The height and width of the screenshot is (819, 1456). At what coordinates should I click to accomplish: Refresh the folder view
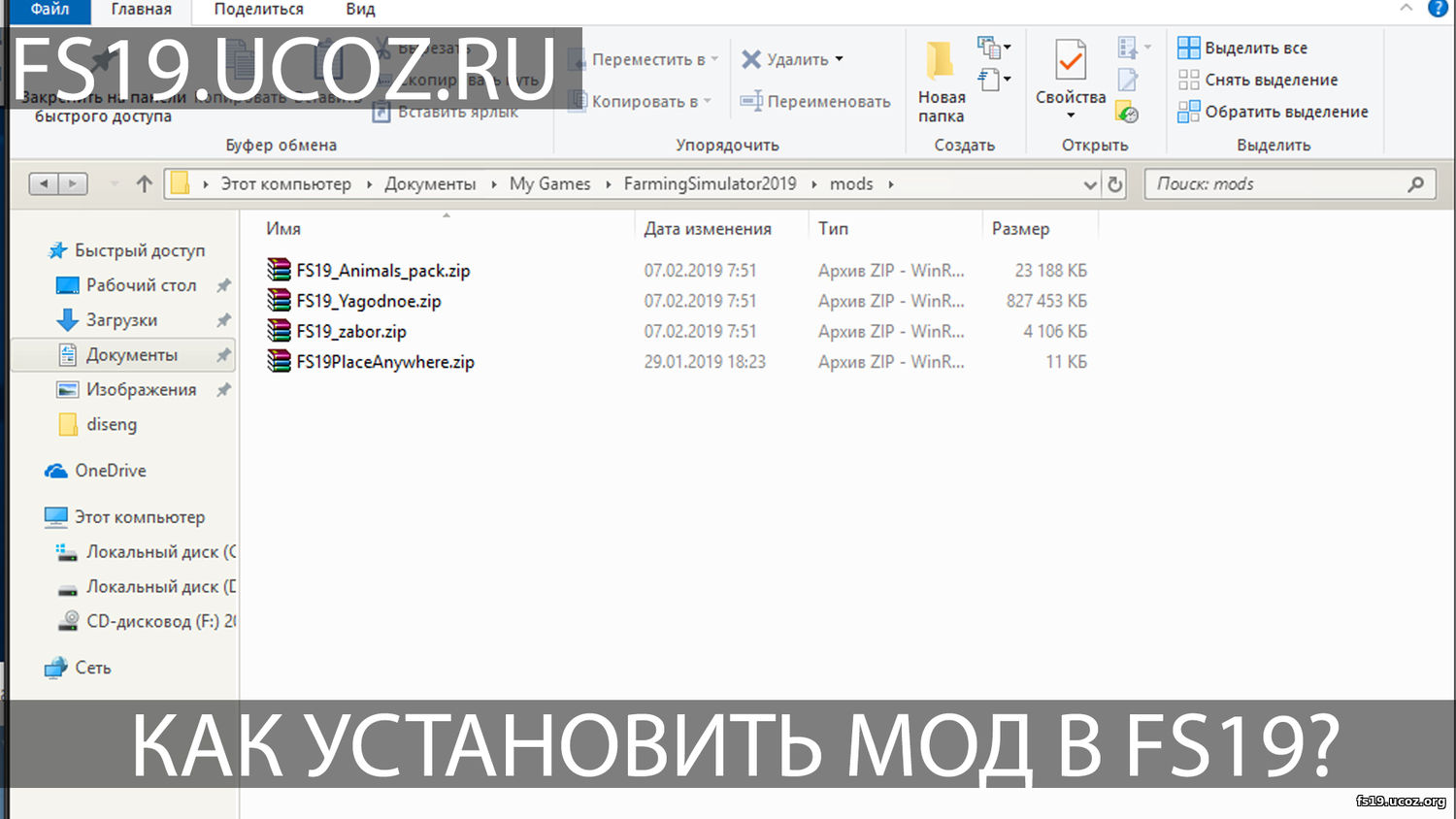tap(1114, 184)
